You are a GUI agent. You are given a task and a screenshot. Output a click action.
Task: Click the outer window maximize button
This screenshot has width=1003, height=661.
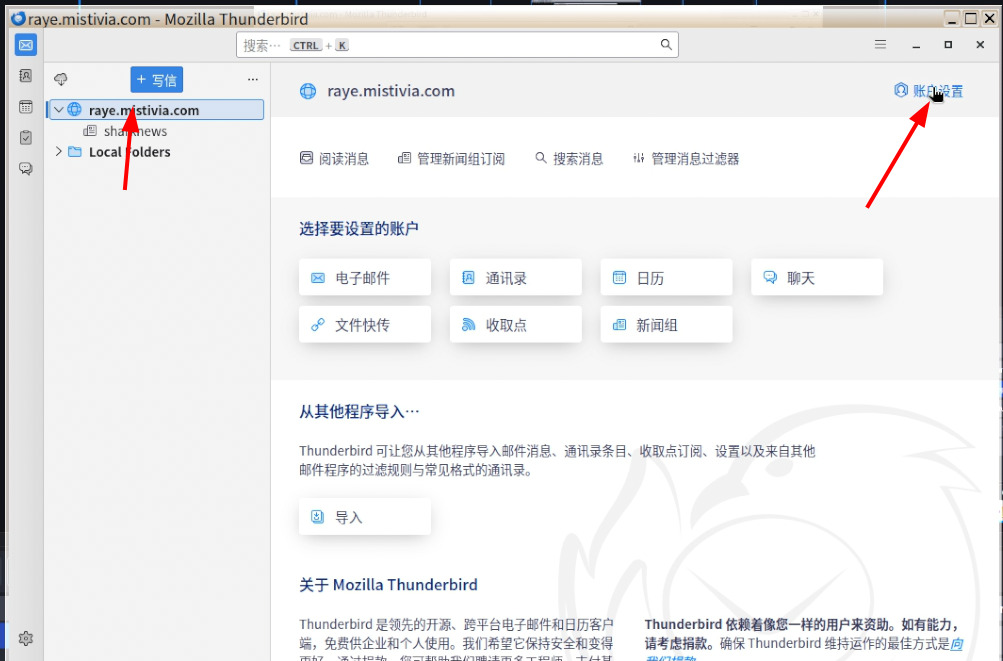coord(970,19)
